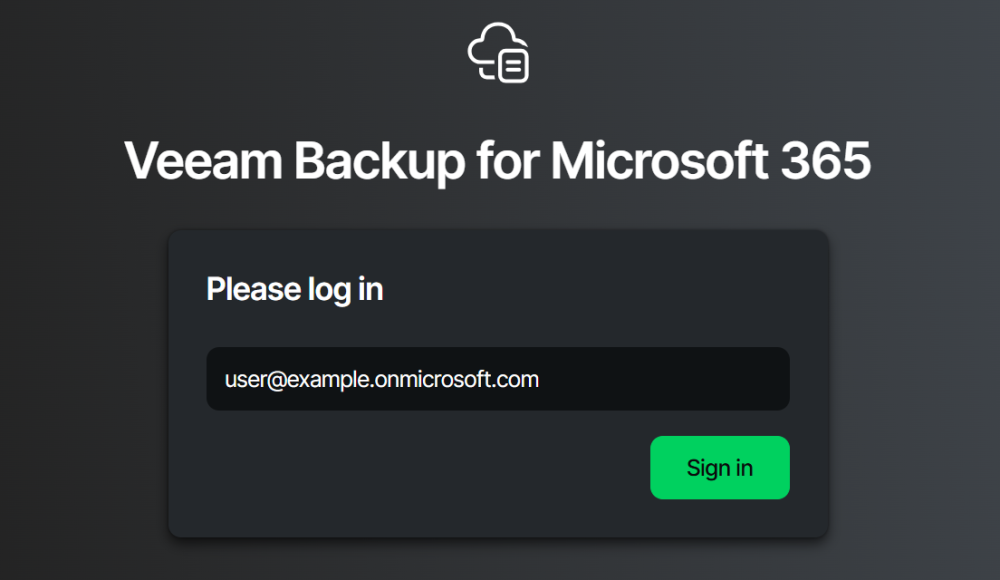Click the empty right end of email field
This screenshot has width=1000, height=580.
tap(663, 379)
